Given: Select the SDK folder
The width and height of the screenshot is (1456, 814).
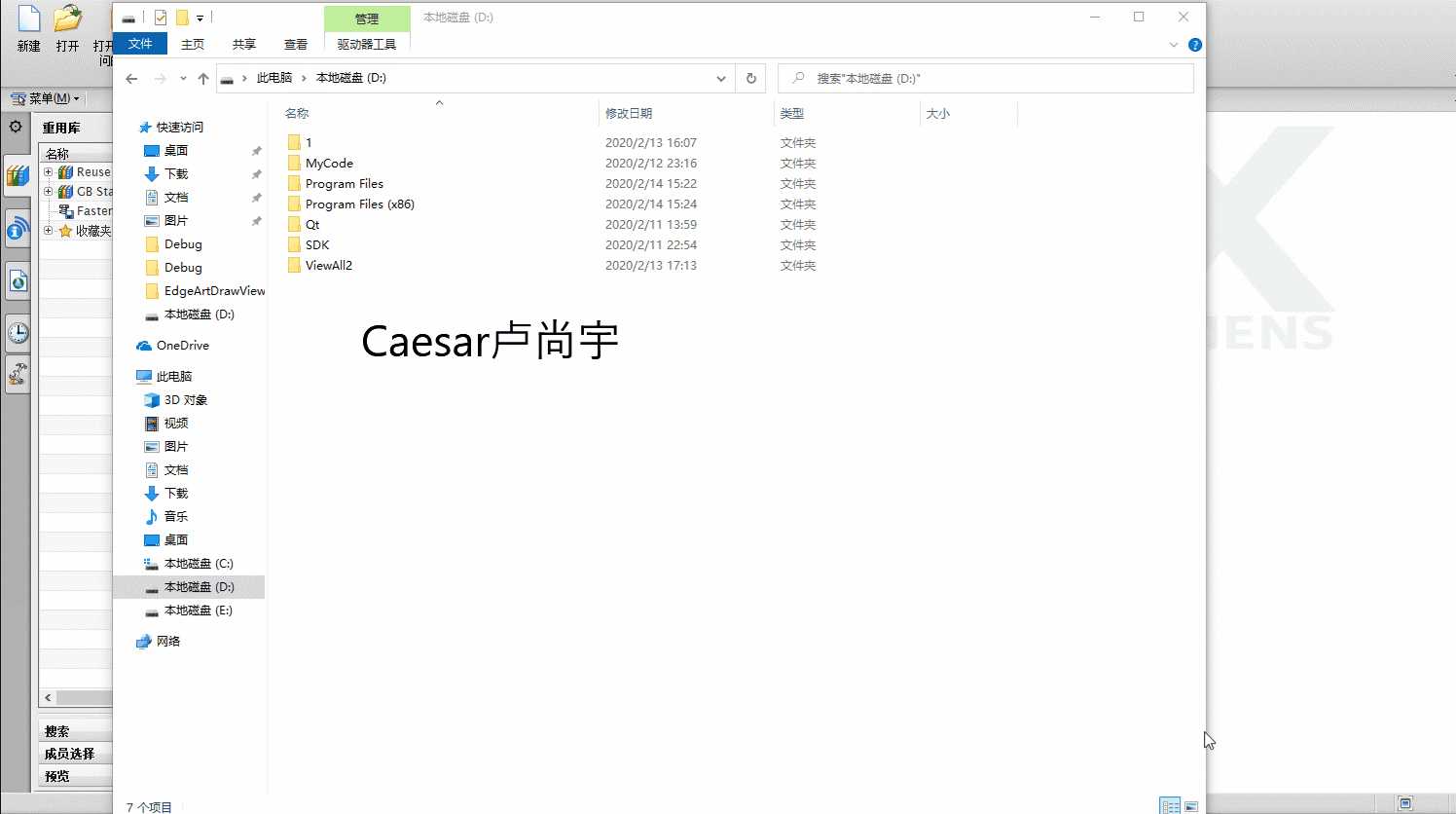Looking at the screenshot, I should click(x=309, y=245).
